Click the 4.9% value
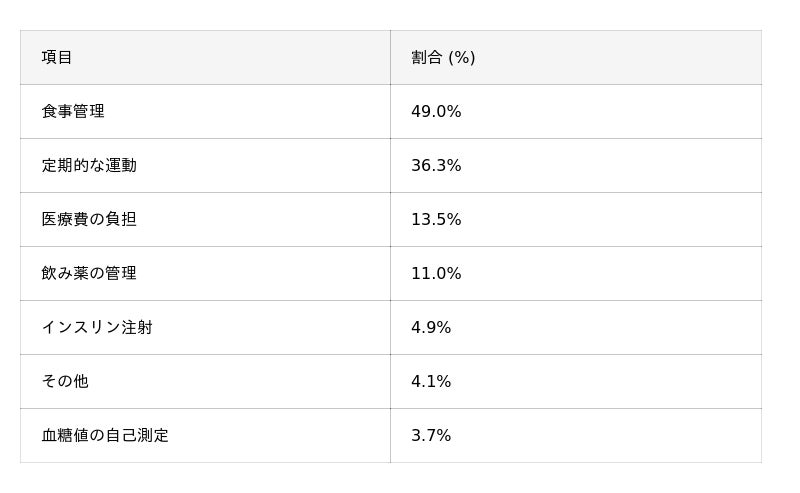Image resolution: width=800 pixels, height=493 pixels. (x=431, y=328)
